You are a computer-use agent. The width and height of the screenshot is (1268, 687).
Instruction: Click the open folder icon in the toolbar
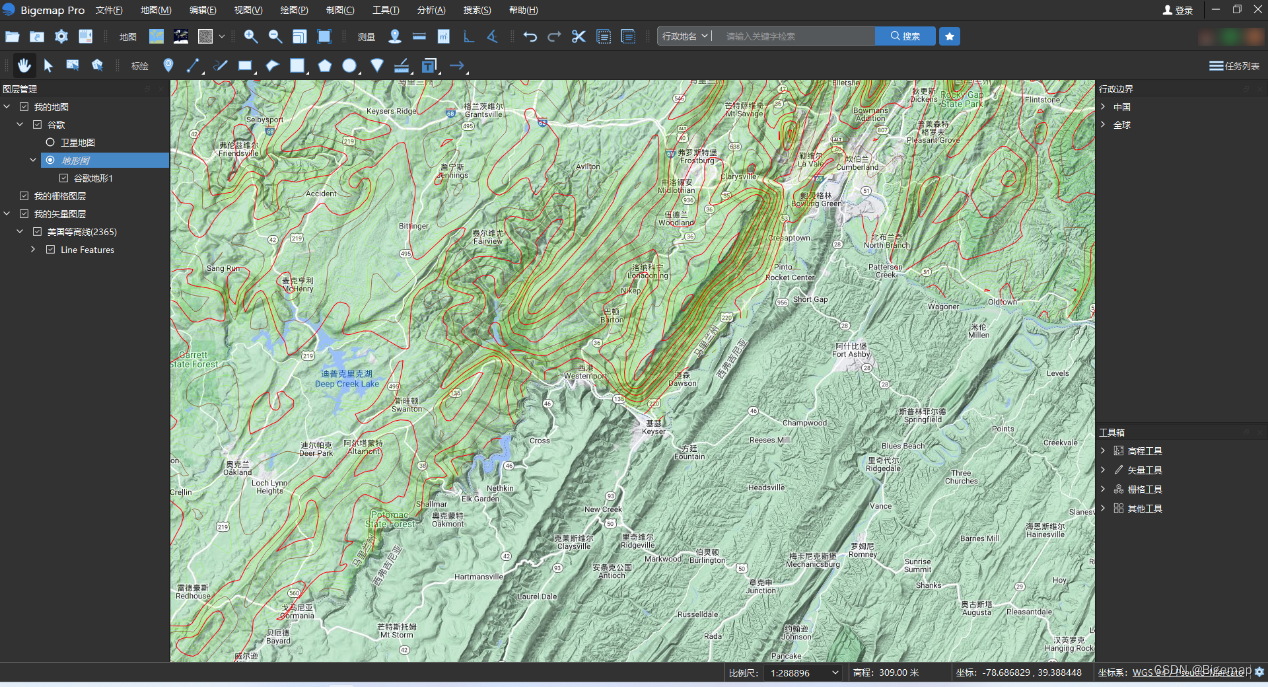[12, 37]
